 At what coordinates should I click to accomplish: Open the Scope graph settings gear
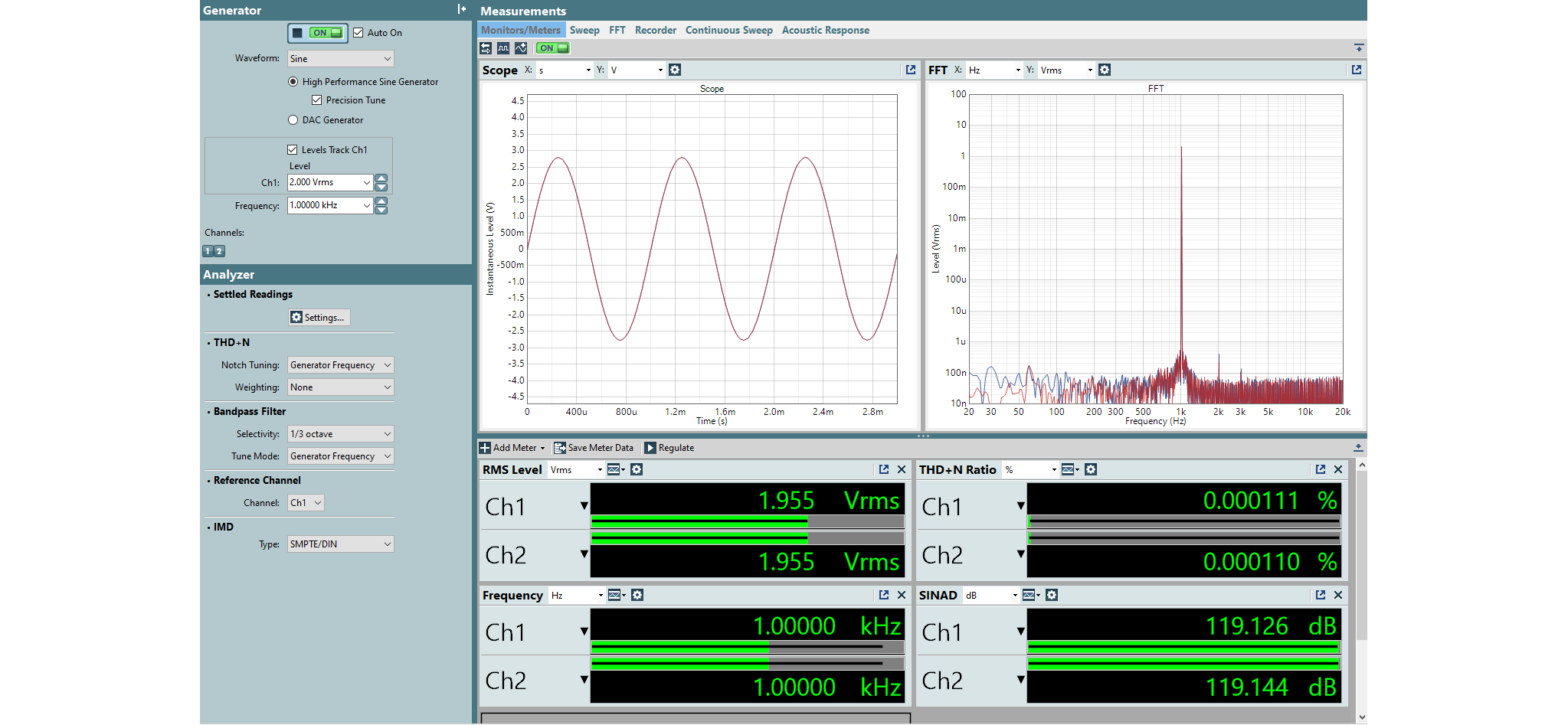pyautogui.click(x=674, y=70)
